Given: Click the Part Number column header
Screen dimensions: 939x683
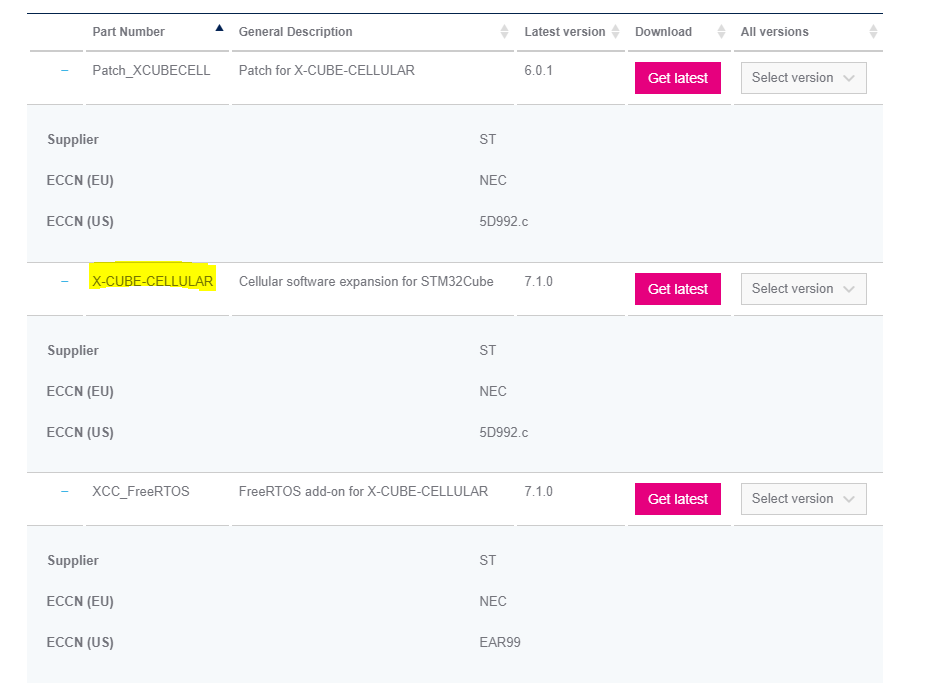Looking at the screenshot, I should pyautogui.click(x=128, y=32).
